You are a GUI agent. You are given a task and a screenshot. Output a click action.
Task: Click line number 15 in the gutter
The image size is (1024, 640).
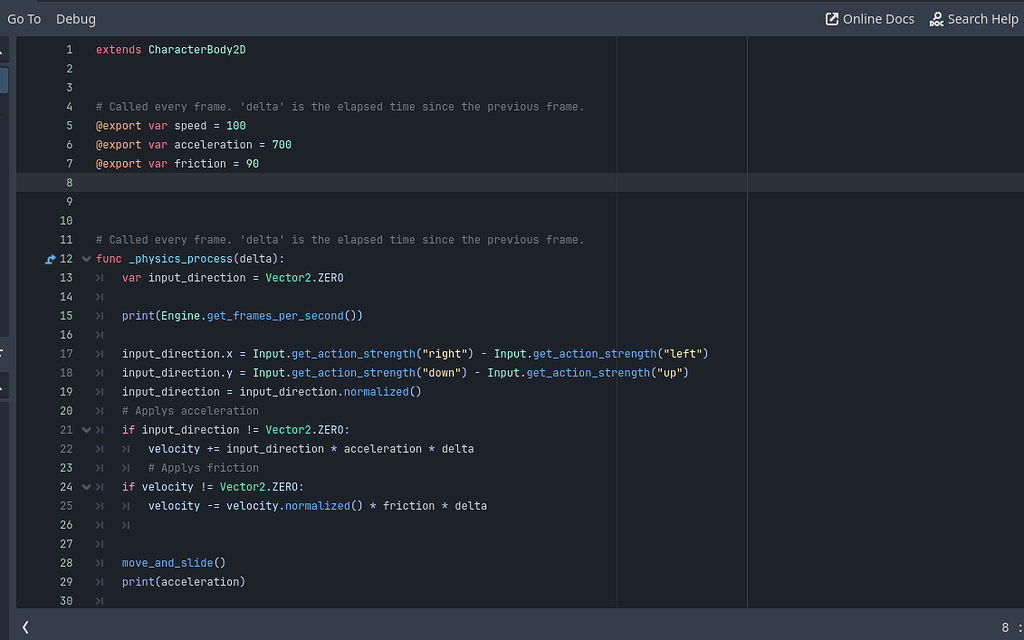point(66,316)
